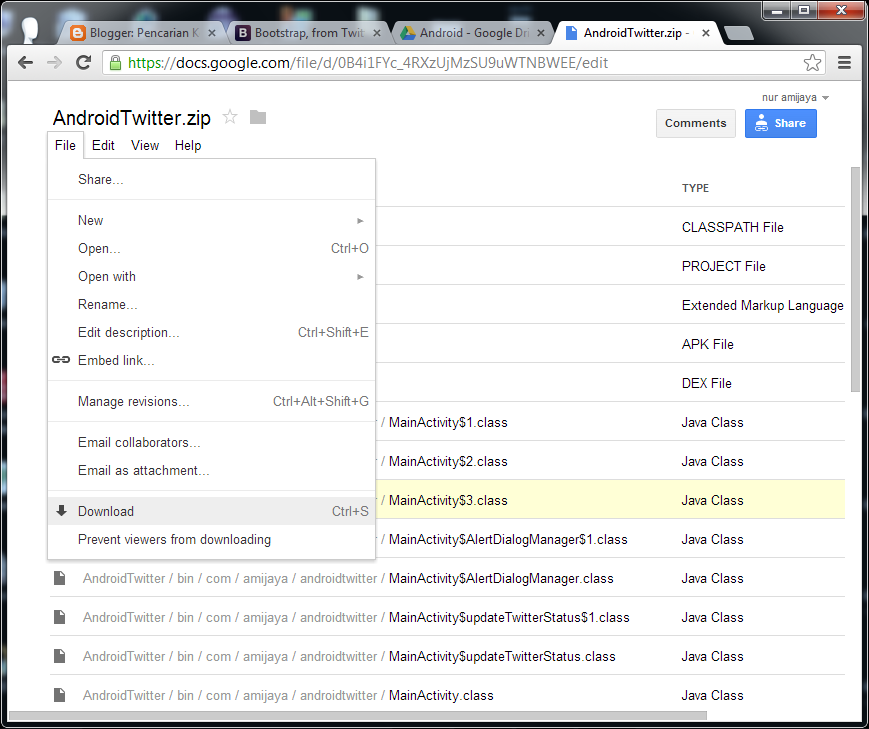Click MainActivity$2.class file name
Image resolution: width=869 pixels, height=729 pixels.
pyautogui.click(x=448, y=461)
